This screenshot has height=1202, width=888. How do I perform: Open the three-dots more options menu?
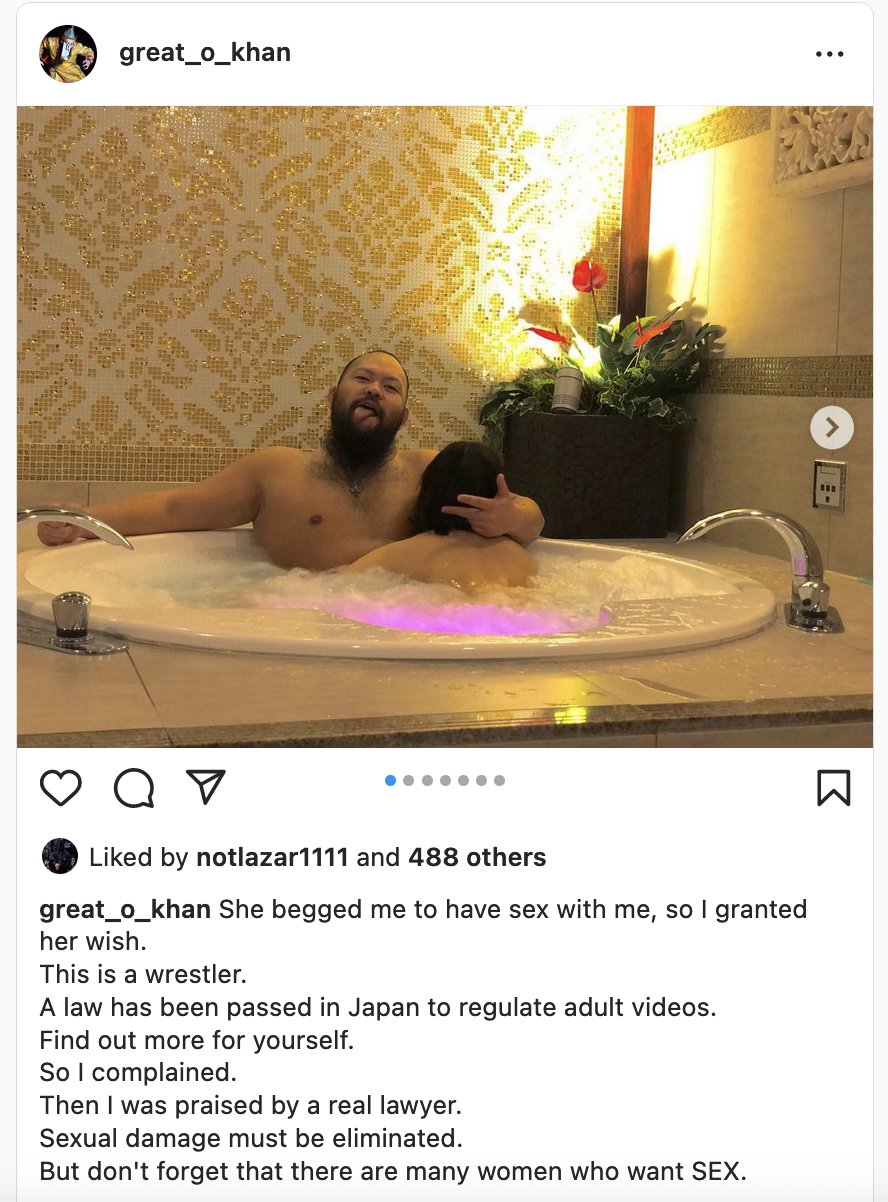[x=830, y=54]
